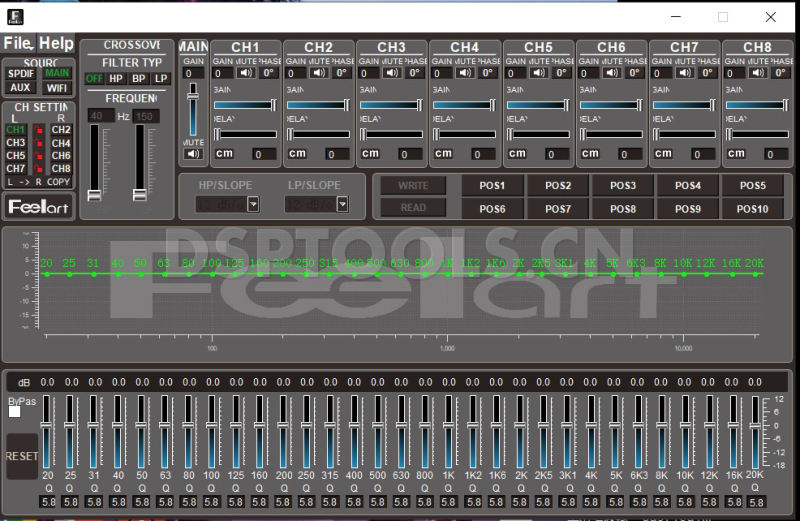Toggle the CH7/CH8 link lock icon
Viewport: 800px width, 521px height.
tap(38, 168)
